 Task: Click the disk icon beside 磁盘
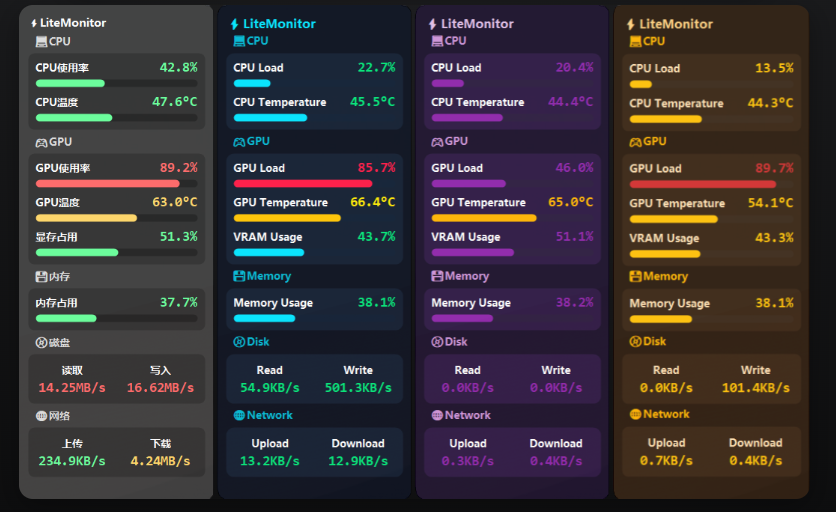pos(41,343)
